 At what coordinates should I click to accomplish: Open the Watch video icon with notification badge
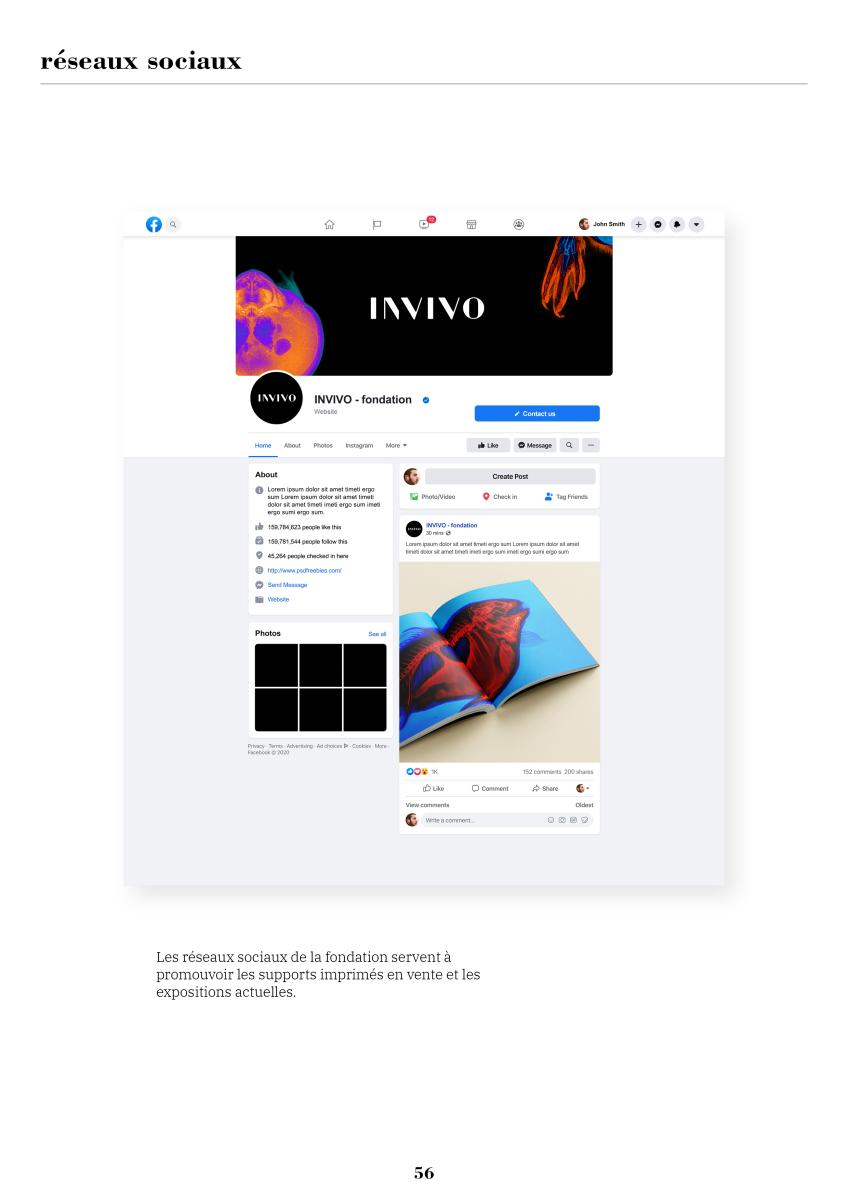(426, 223)
